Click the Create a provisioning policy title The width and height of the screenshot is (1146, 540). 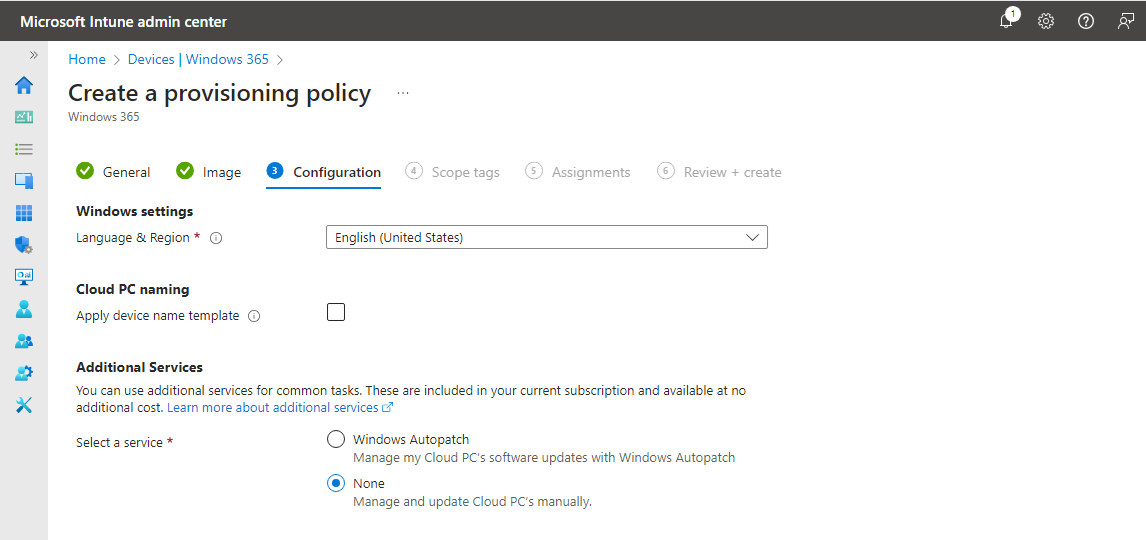pyautogui.click(x=220, y=93)
